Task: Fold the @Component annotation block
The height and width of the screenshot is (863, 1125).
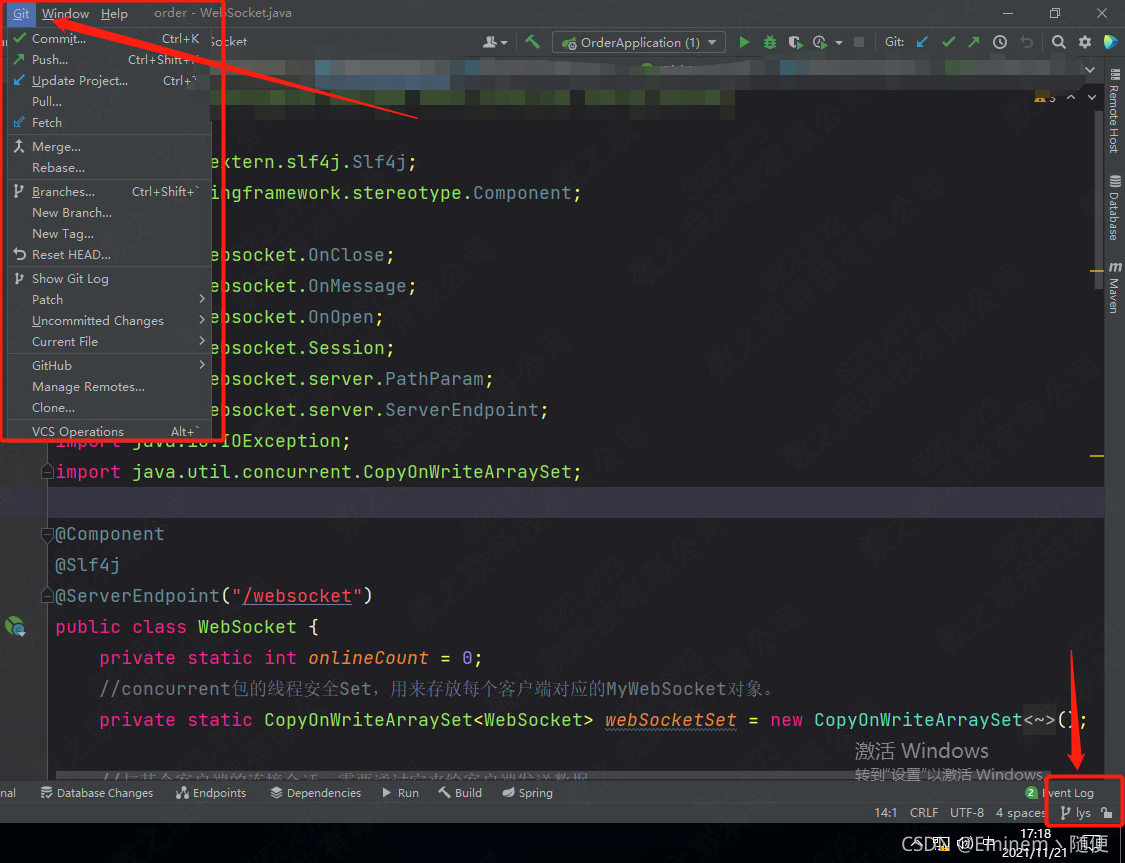Action: coord(47,534)
